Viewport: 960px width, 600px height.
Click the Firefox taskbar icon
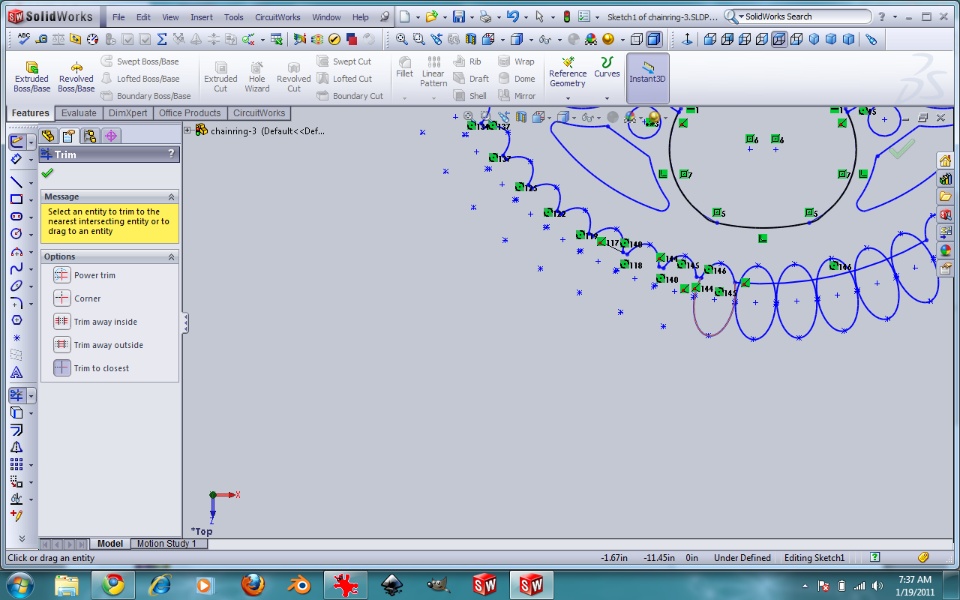click(x=253, y=585)
